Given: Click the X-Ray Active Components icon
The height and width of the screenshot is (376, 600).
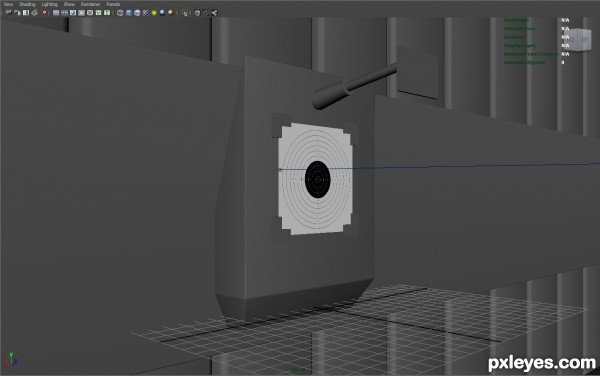Looking at the screenshot, I should pos(206,13).
